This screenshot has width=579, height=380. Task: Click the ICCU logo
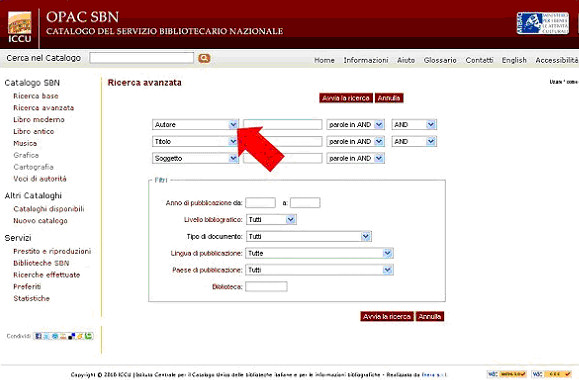[20, 27]
